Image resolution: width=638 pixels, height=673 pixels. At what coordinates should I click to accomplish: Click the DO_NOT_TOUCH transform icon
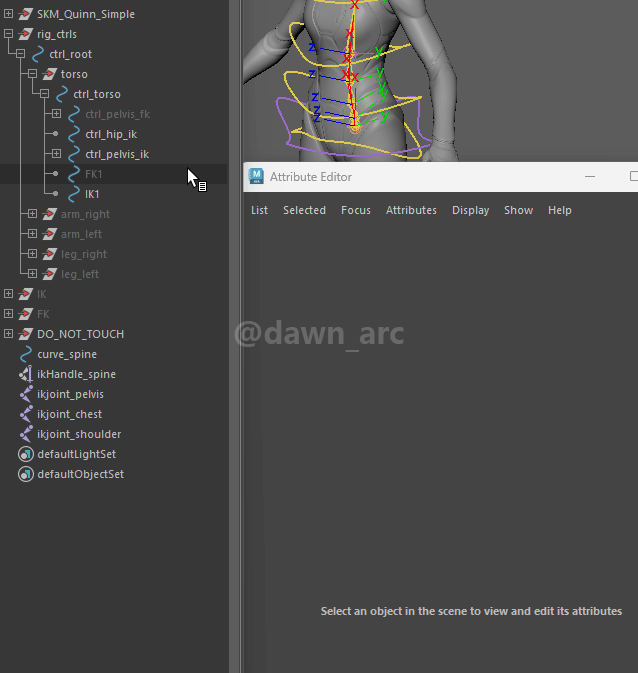[x=26, y=333]
